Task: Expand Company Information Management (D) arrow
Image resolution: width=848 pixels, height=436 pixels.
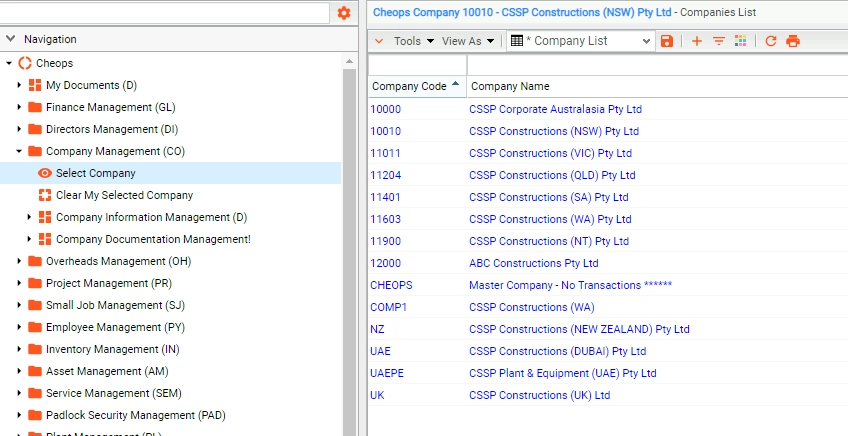Action: (x=29, y=217)
